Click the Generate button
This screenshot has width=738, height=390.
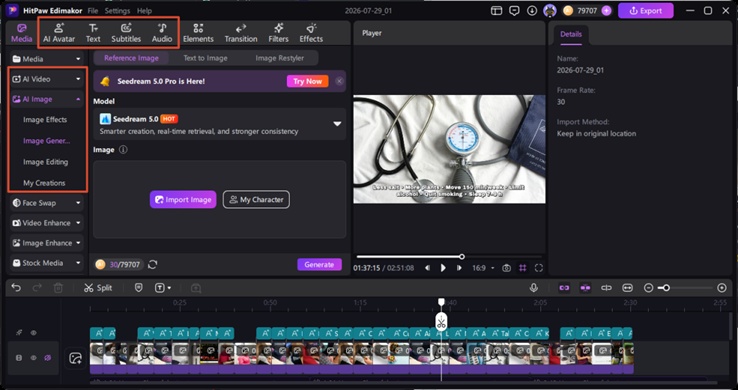pyautogui.click(x=319, y=264)
